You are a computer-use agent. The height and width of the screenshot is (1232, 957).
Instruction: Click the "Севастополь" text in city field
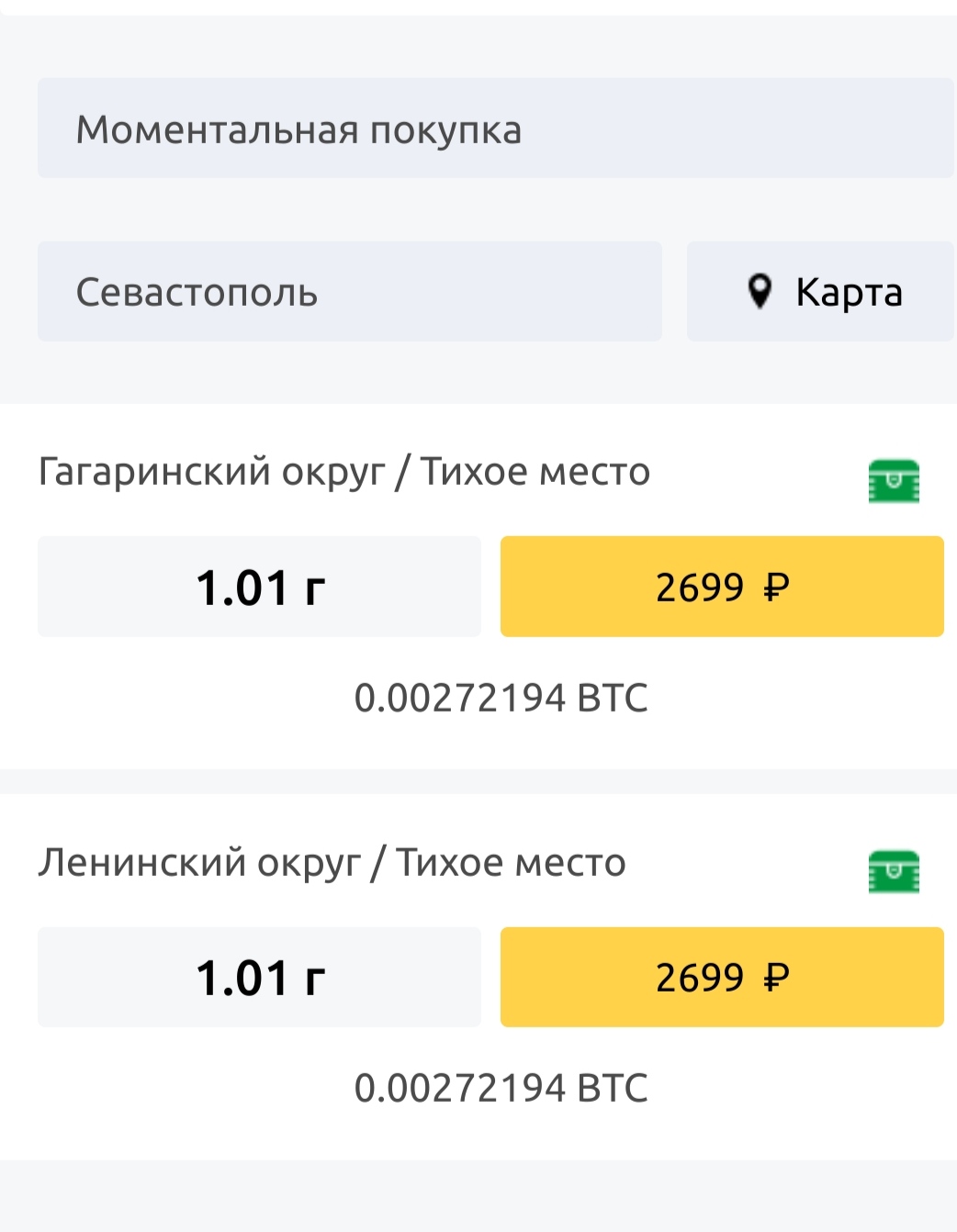[x=197, y=293]
